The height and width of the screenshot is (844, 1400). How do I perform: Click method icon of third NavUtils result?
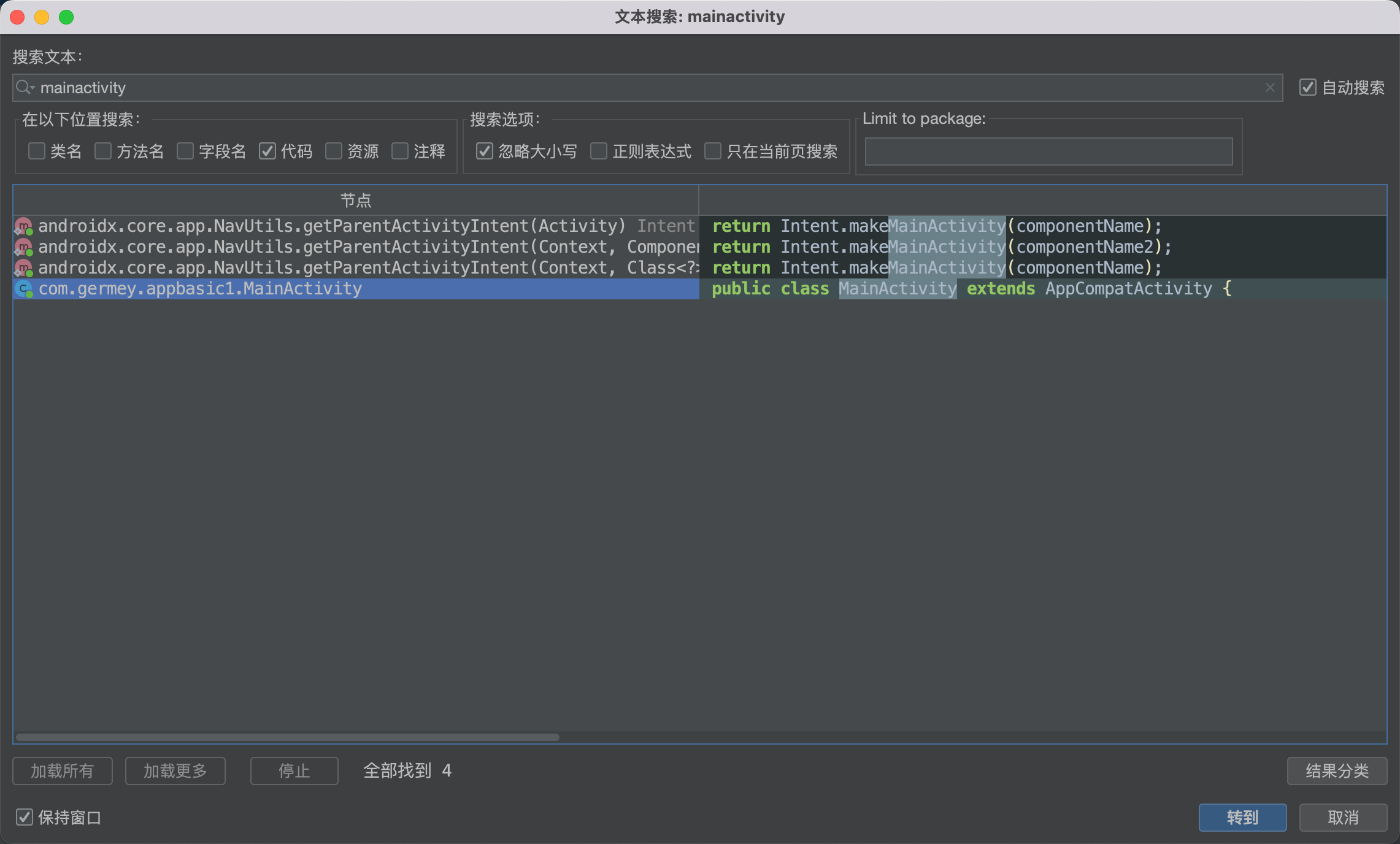(23, 268)
